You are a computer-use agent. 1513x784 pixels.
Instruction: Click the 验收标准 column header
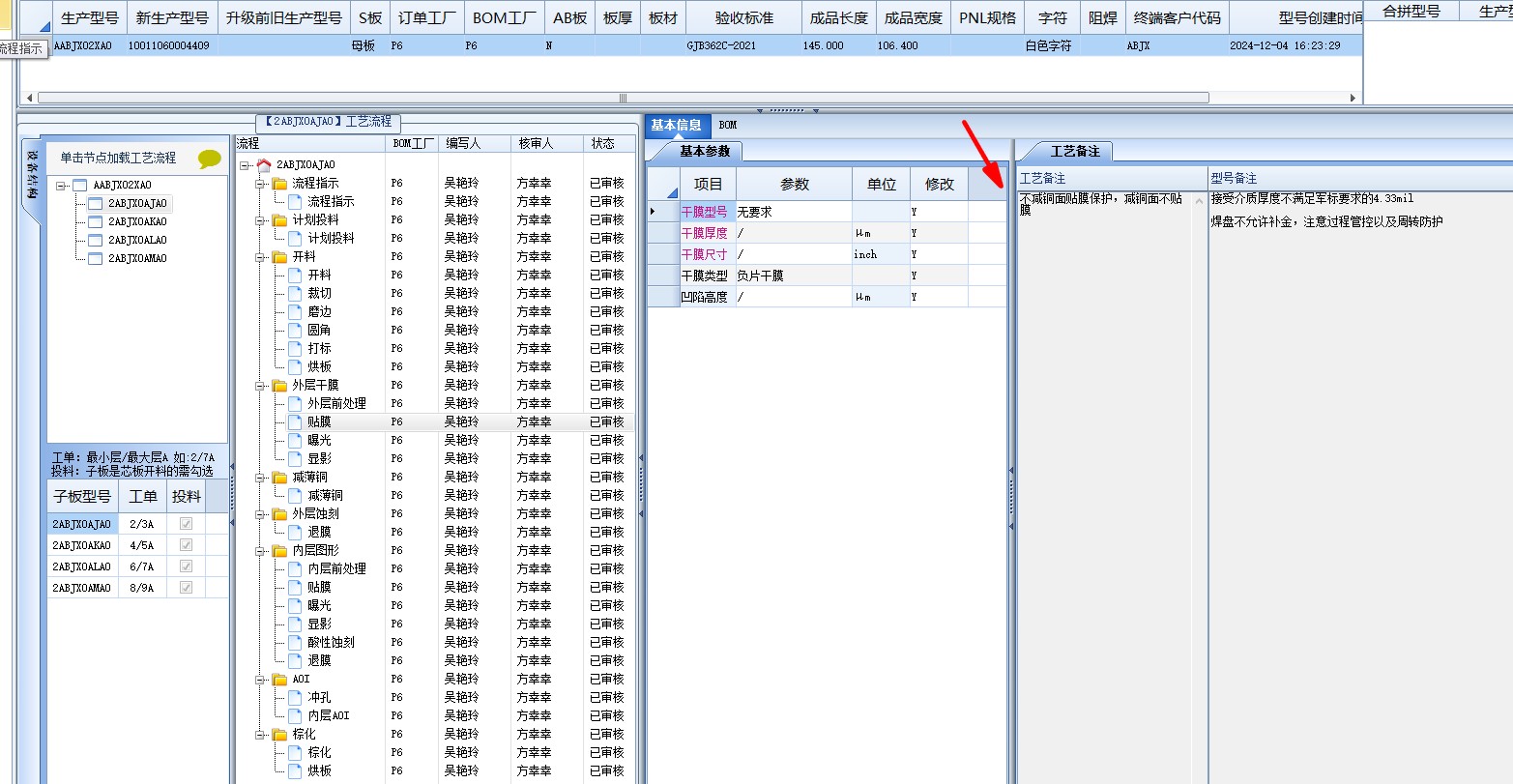coord(743,18)
